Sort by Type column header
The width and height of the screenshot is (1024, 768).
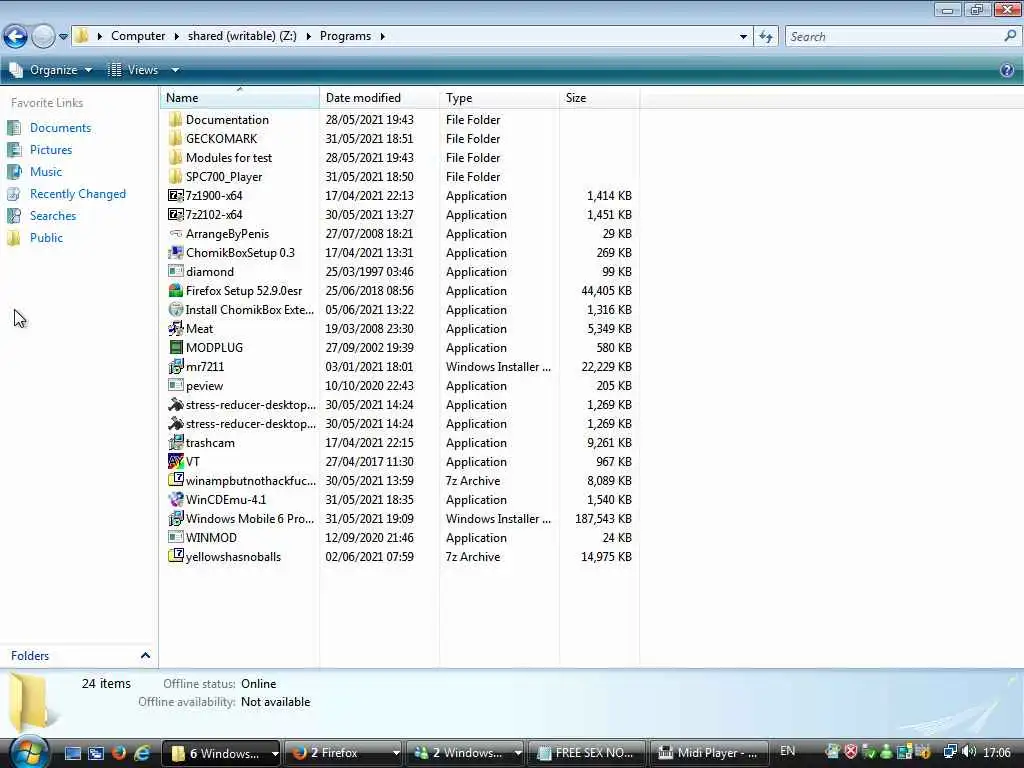(x=499, y=98)
